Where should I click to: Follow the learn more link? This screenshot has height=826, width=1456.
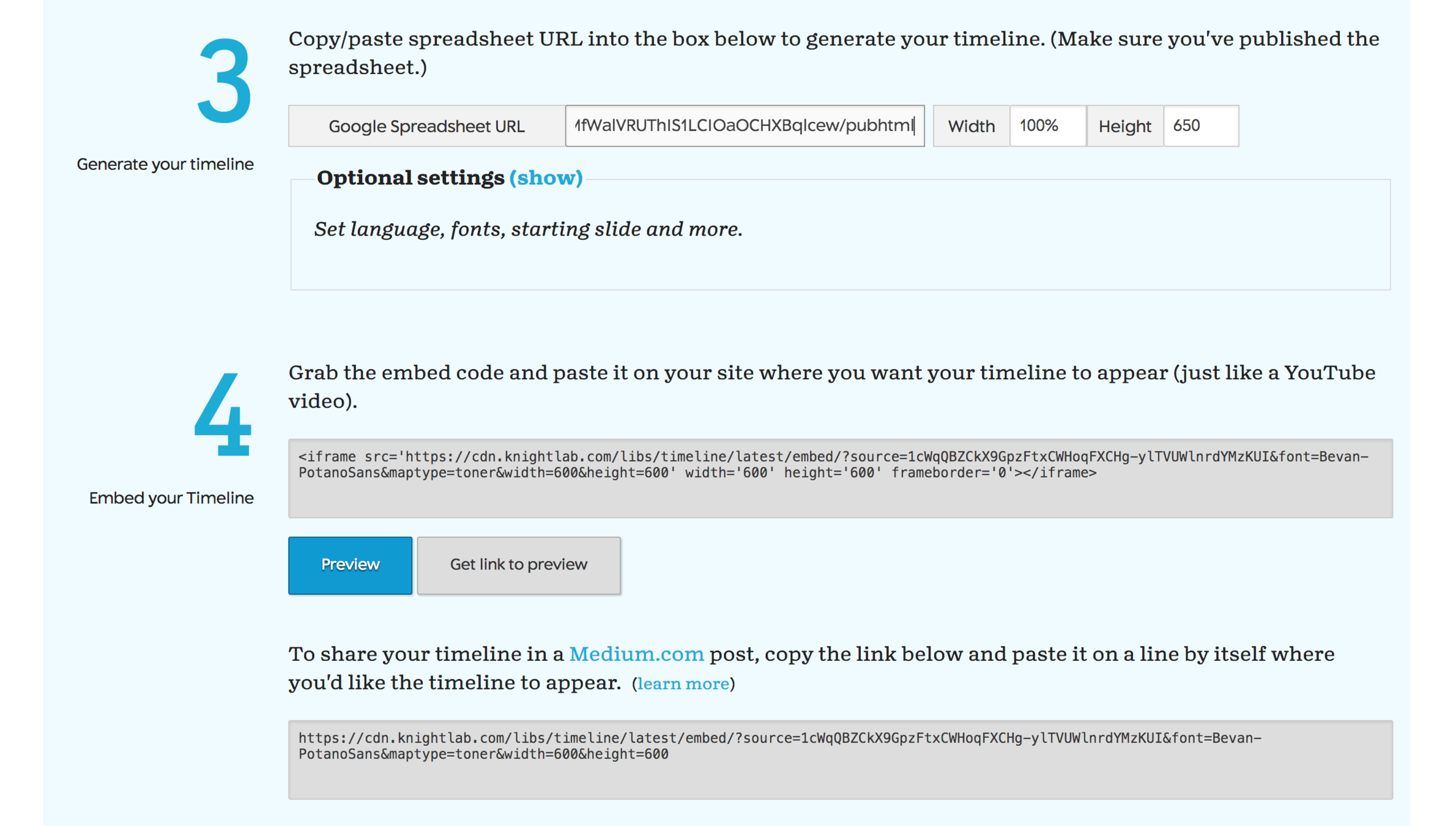pos(683,683)
